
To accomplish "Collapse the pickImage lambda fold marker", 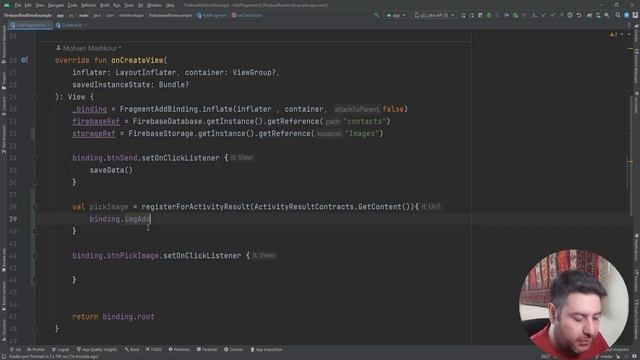I will [35, 207].
